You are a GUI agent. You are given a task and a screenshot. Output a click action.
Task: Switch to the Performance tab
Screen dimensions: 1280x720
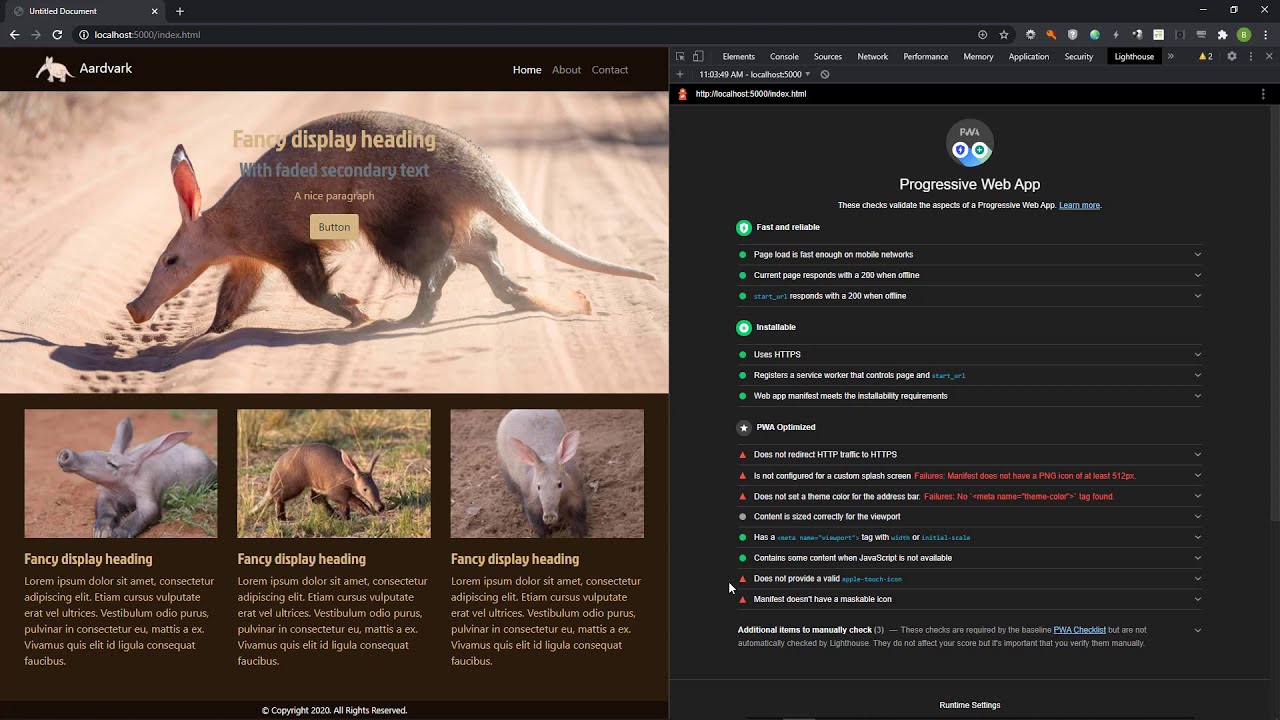pyautogui.click(x=926, y=56)
